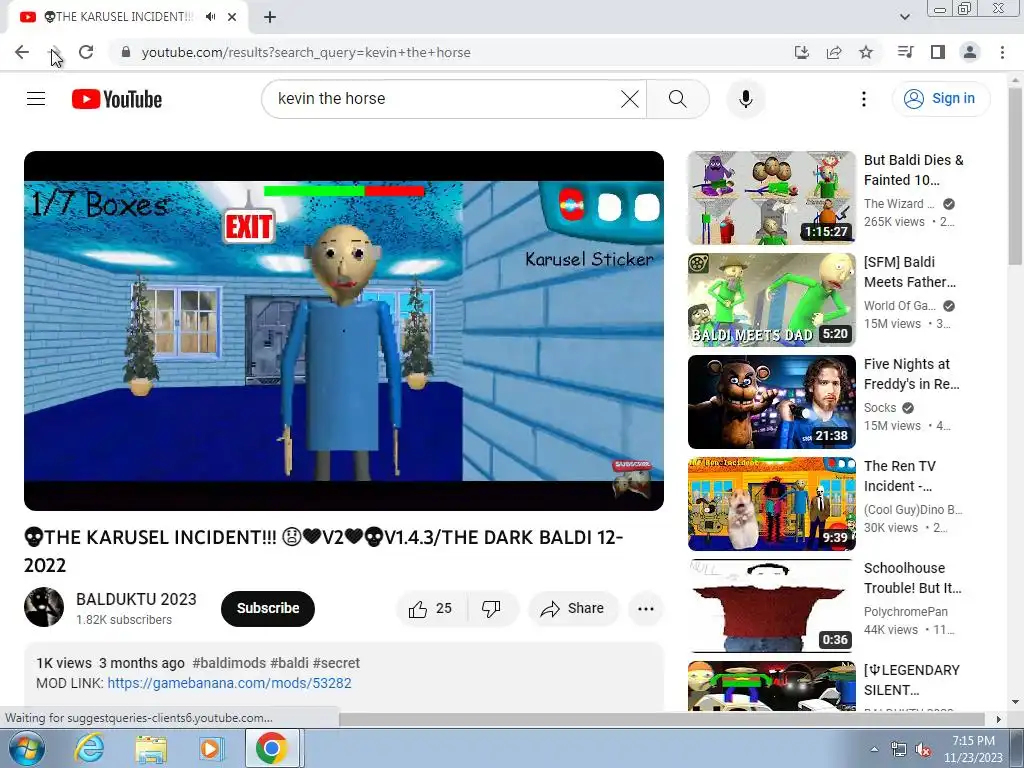Expand the tab search chevron
Image resolution: width=1024 pixels, height=768 pixels.
pyautogui.click(x=904, y=17)
